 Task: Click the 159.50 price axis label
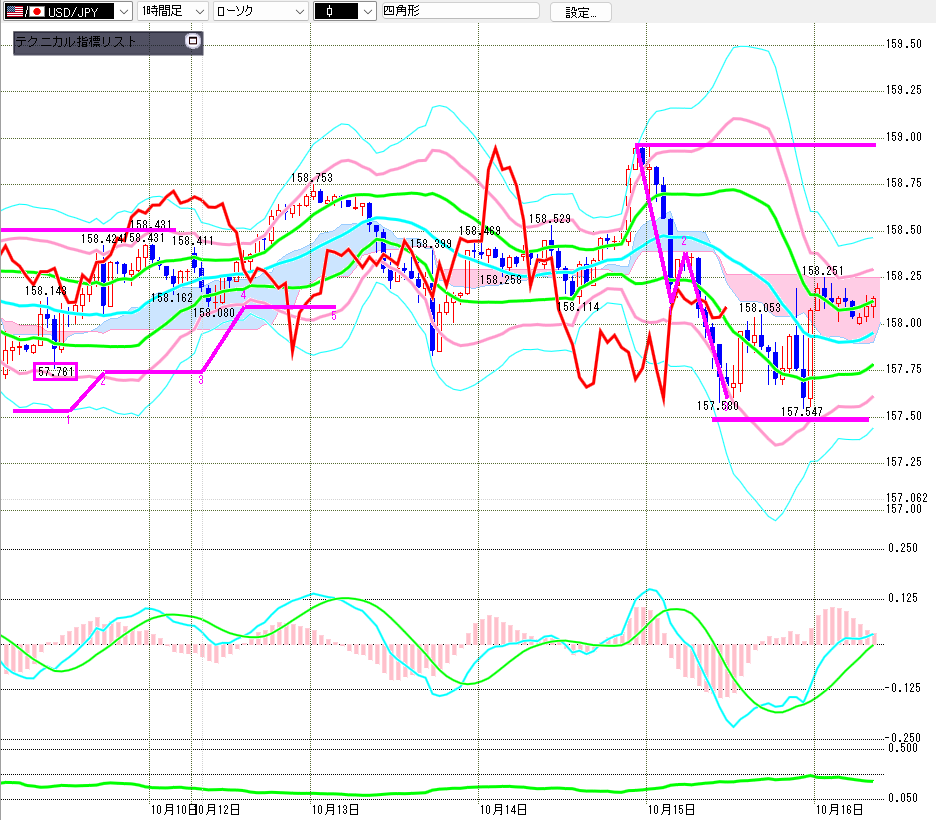[904, 44]
